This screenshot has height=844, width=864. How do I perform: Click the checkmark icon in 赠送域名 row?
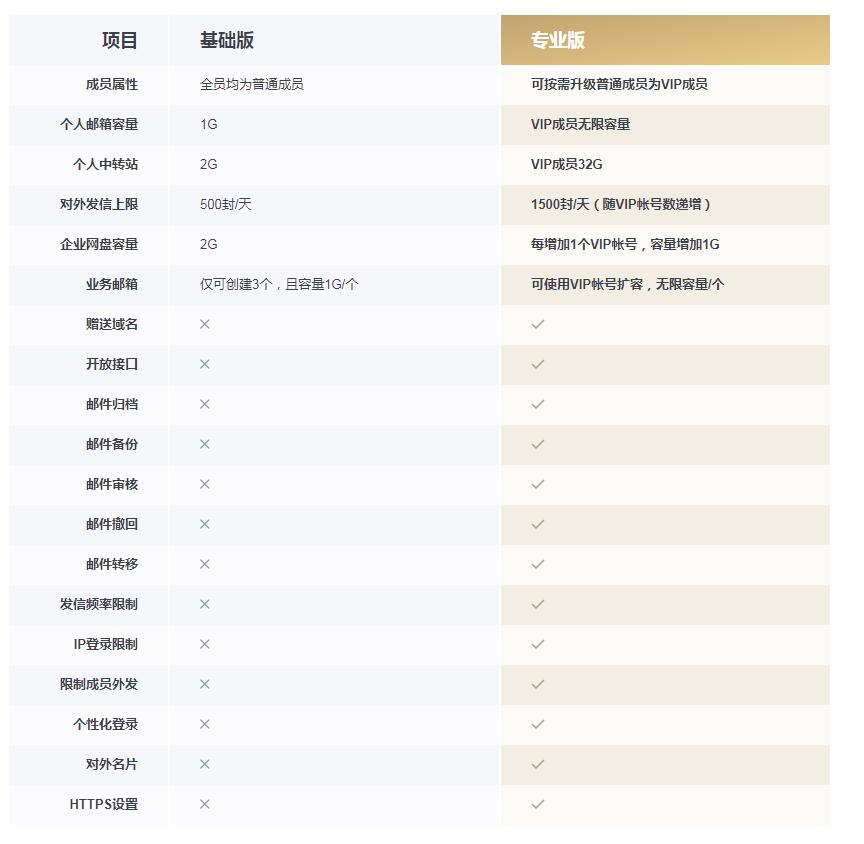[x=538, y=324]
